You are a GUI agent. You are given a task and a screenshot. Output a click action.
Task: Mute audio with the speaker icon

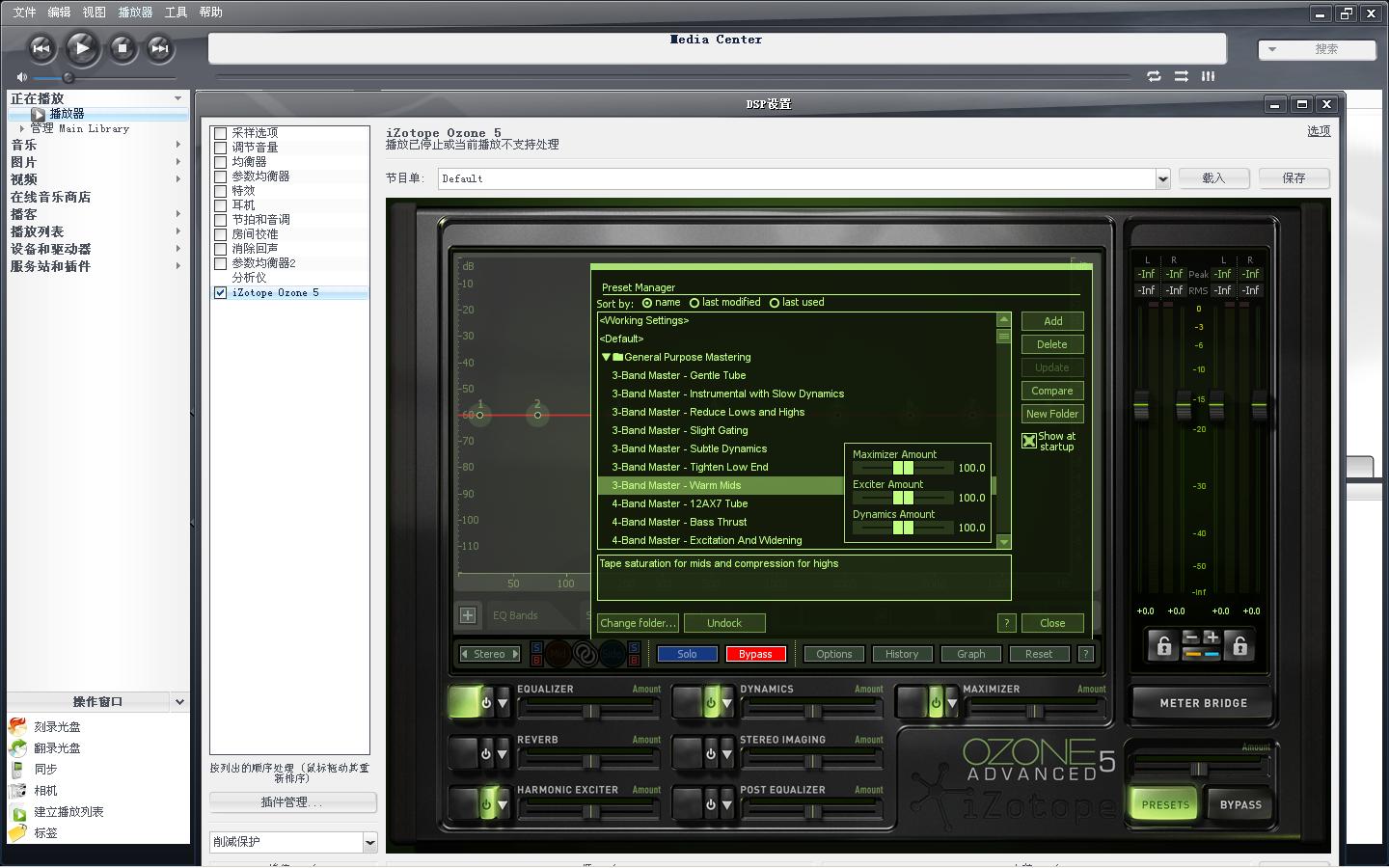point(21,77)
